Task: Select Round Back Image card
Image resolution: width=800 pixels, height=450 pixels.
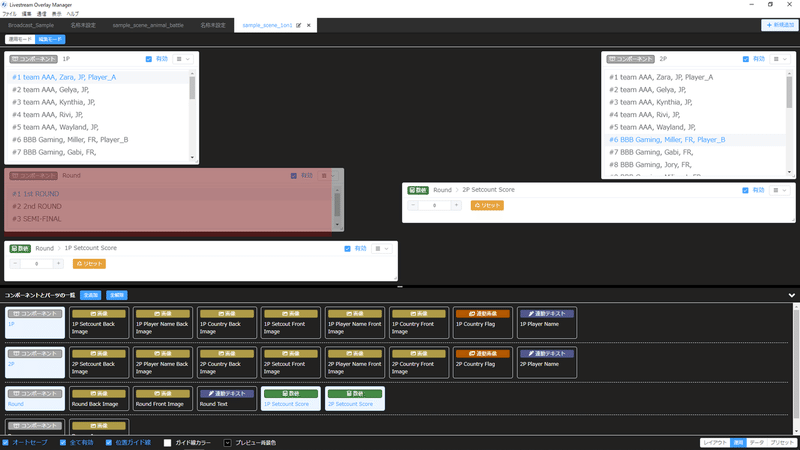Action: [98, 398]
